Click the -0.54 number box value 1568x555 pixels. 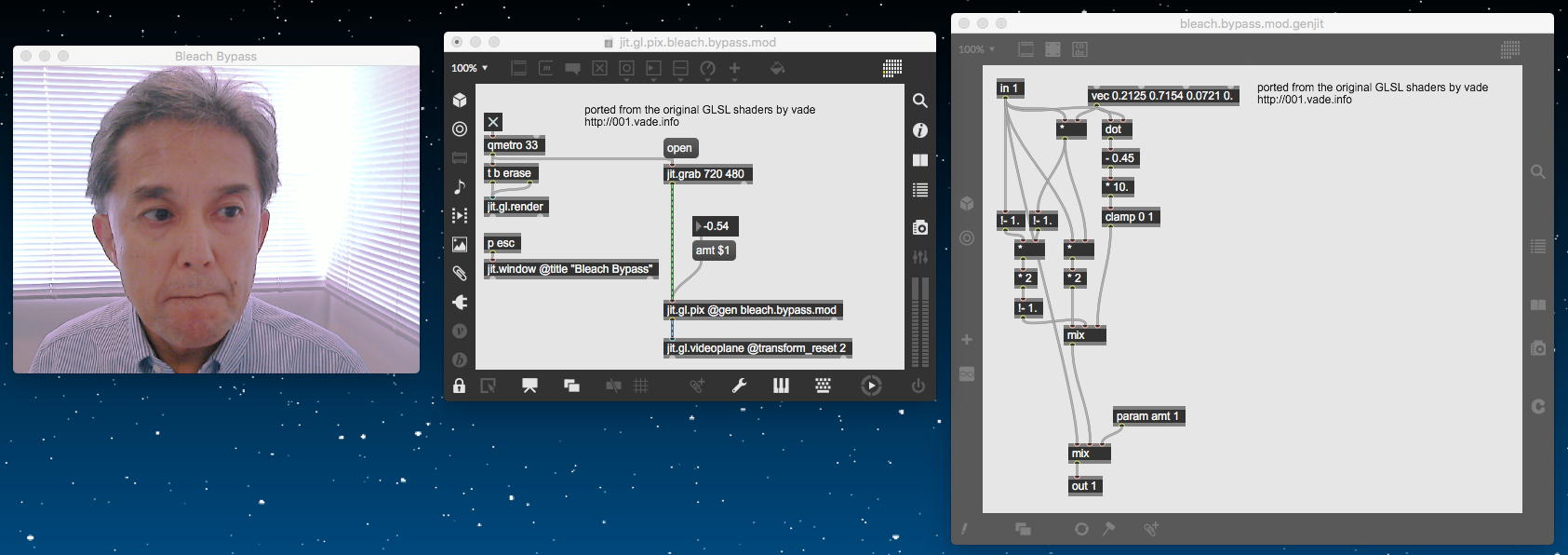click(717, 226)
